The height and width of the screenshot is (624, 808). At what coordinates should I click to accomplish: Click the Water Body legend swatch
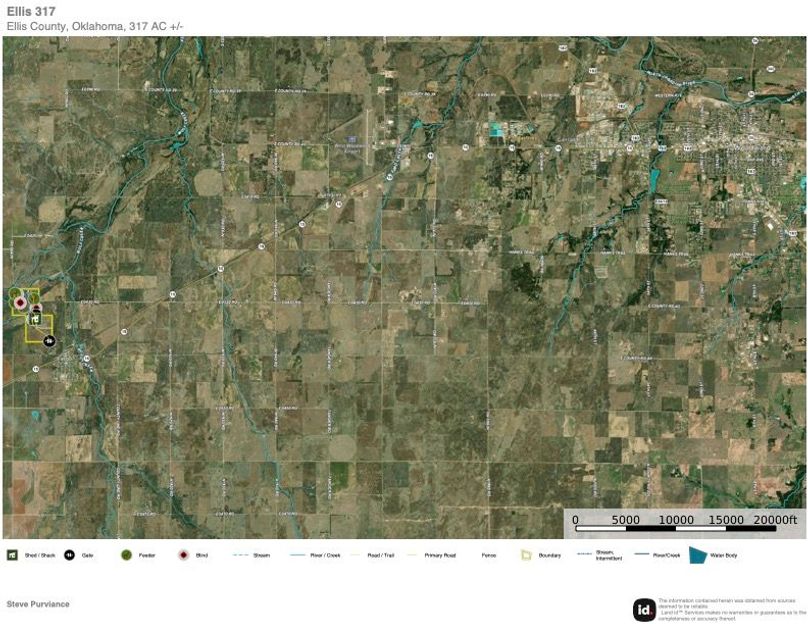(698, 554)
